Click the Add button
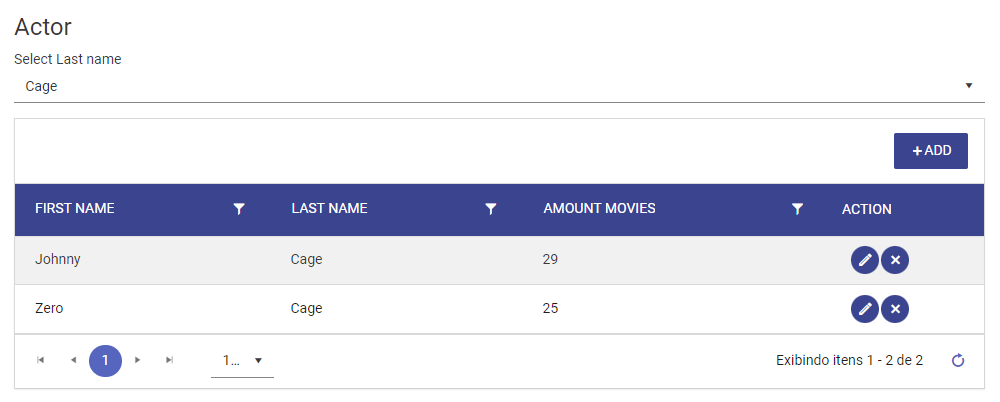Viewport: 1000px width, 402px height. point(930,151)
